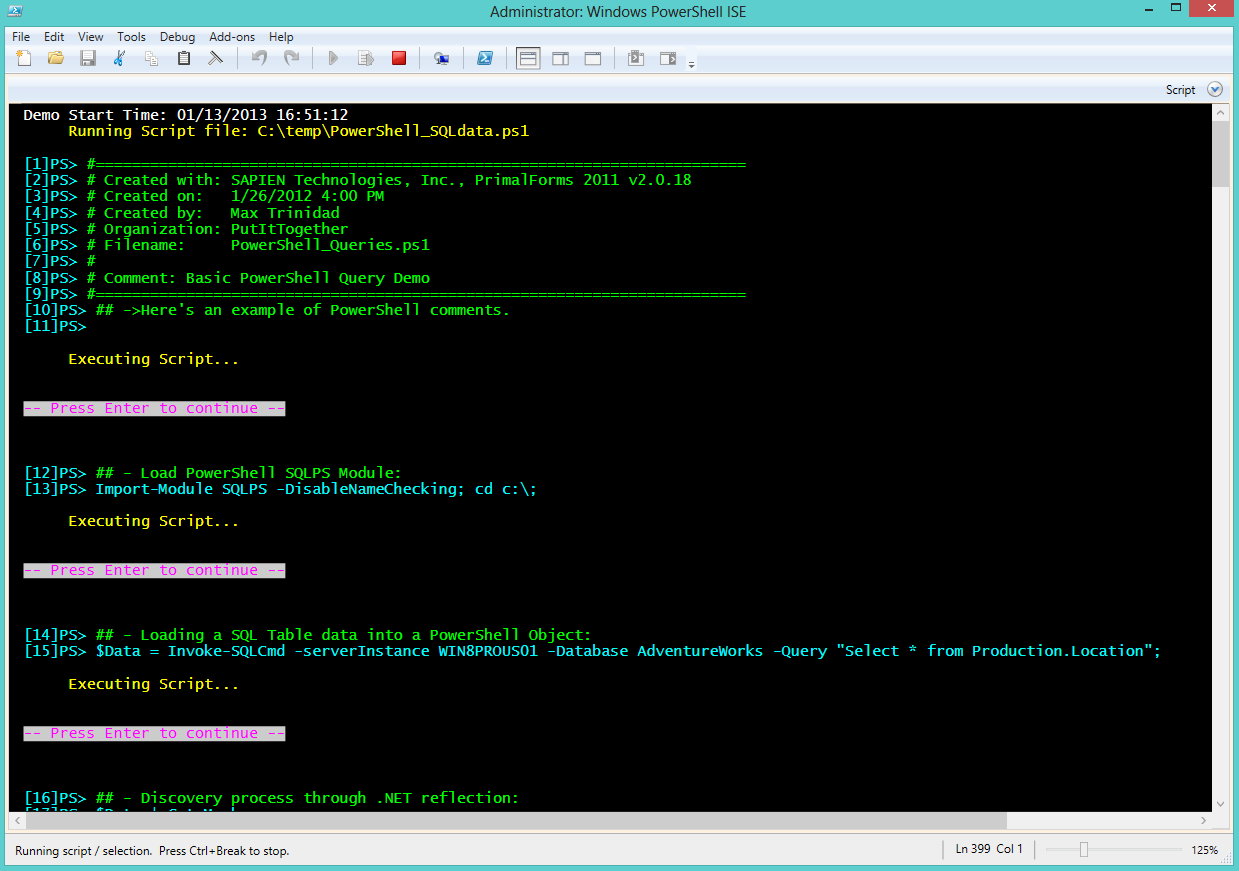The height and width of the screenshot is (871, 1239).
Task: Click the PowerShell ISE title bar icon
Action: [x=16, y=12]
